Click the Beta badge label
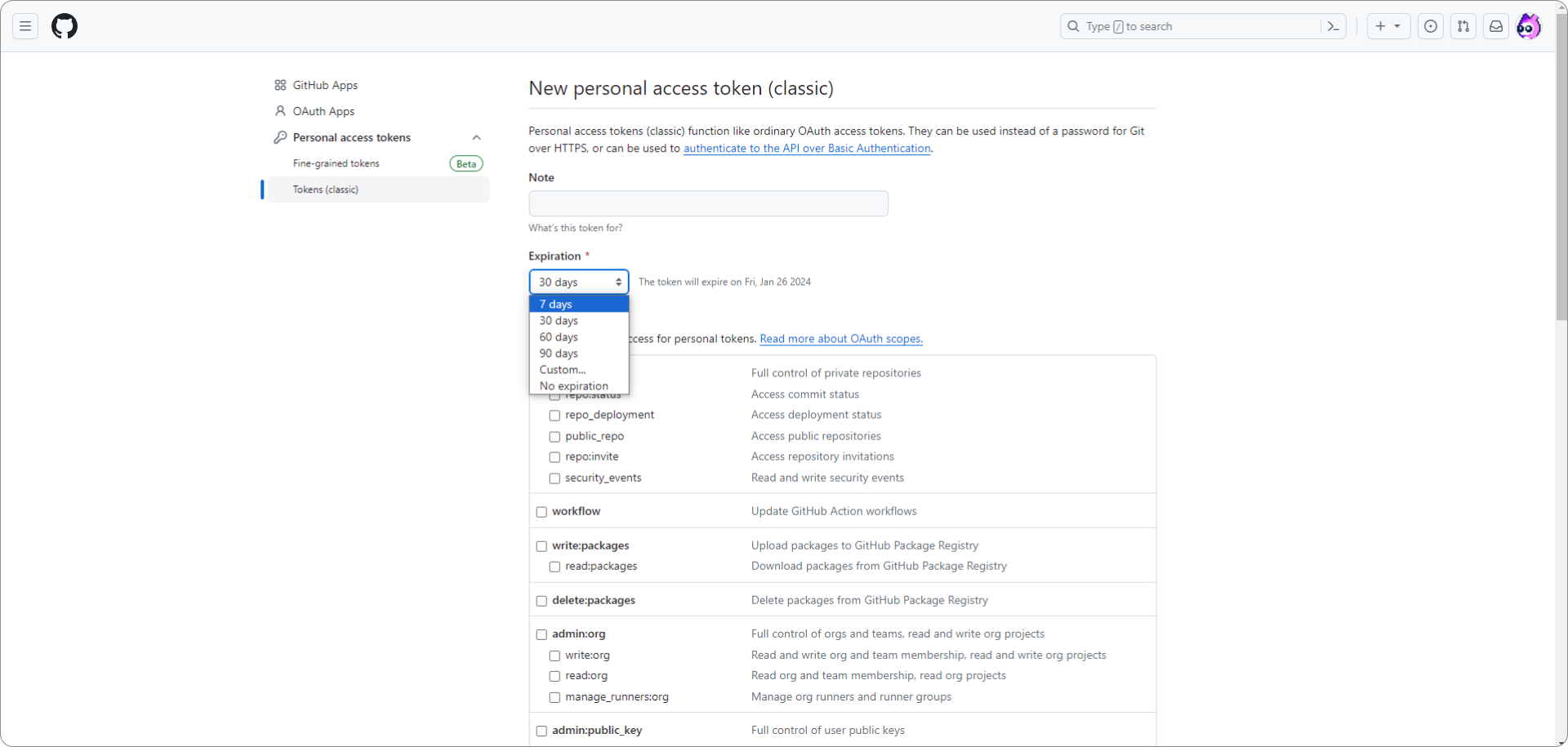Screen dimensions: 1568x747 (466, 164)
